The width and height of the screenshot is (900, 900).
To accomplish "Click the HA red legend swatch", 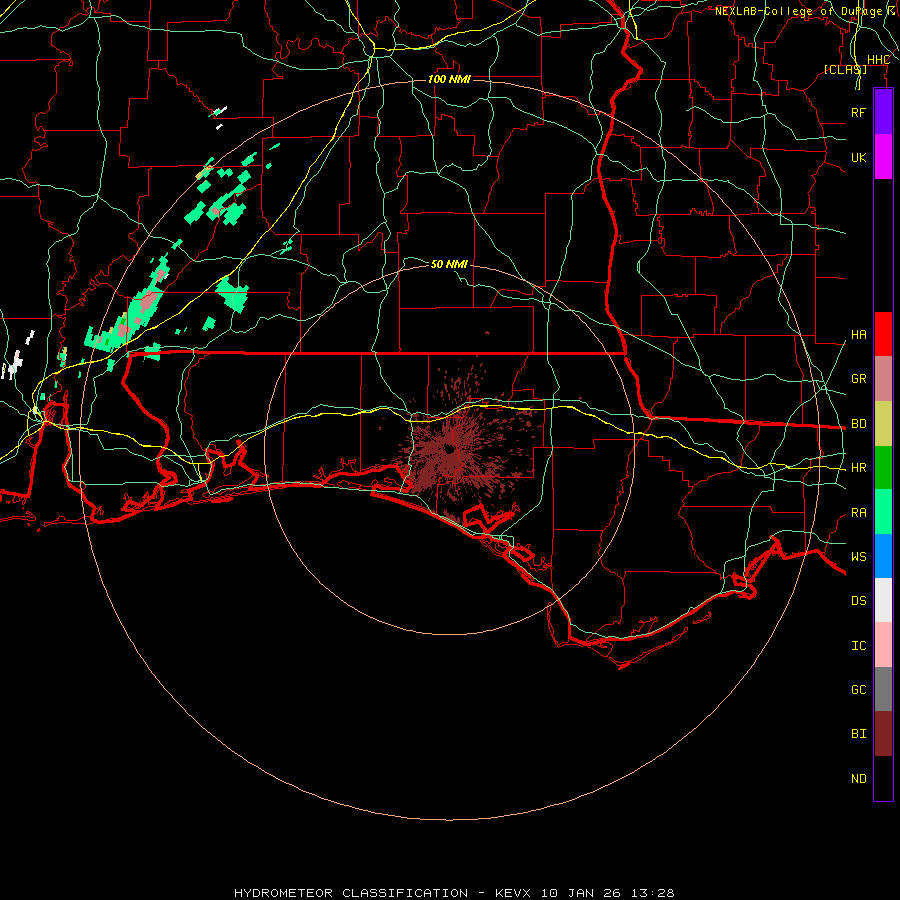I will click(x=883, y=334).
